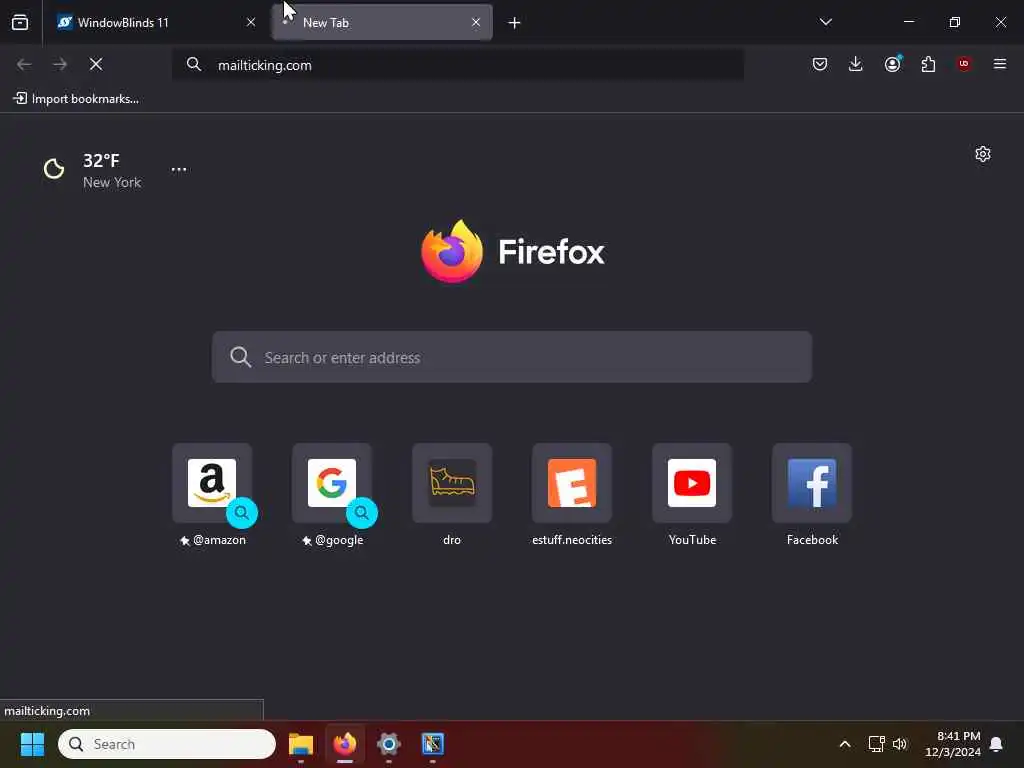The image size is (1024, 768).
Task: Expand the list all tabs chevron
Action: 825,22
